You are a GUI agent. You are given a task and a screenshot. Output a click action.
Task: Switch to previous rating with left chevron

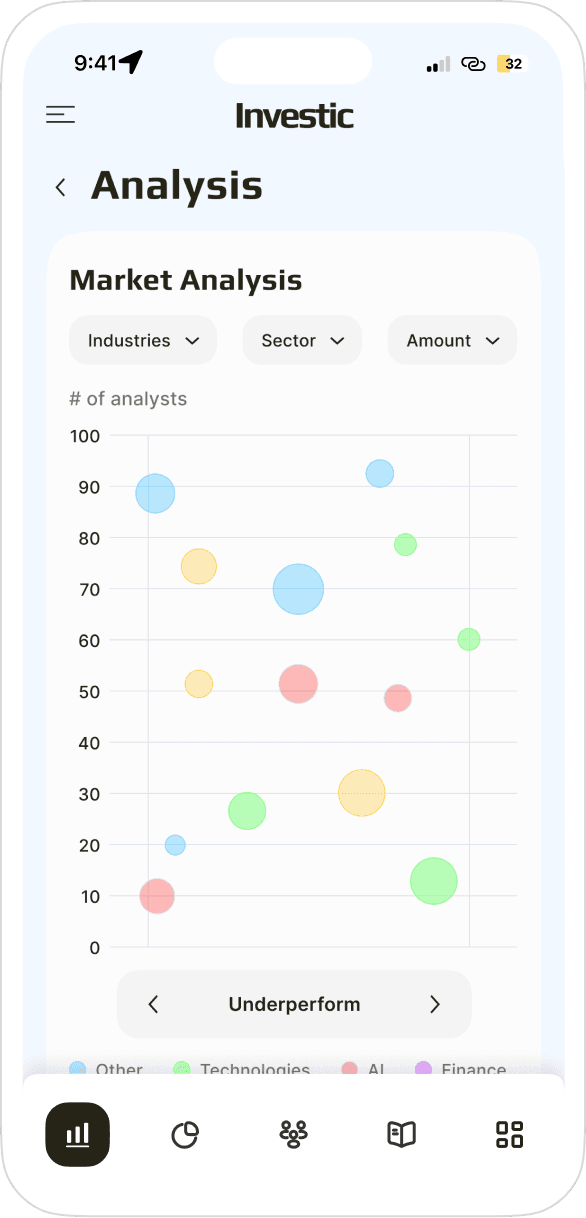click(x=153, y=1004)
